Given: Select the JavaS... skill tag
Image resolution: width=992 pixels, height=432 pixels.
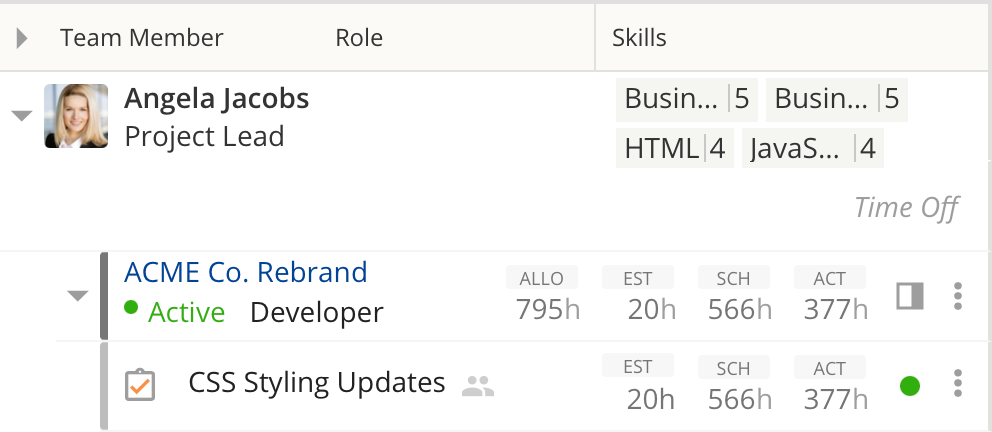Looking at the screenshot, I should click(x=812, y=149).
